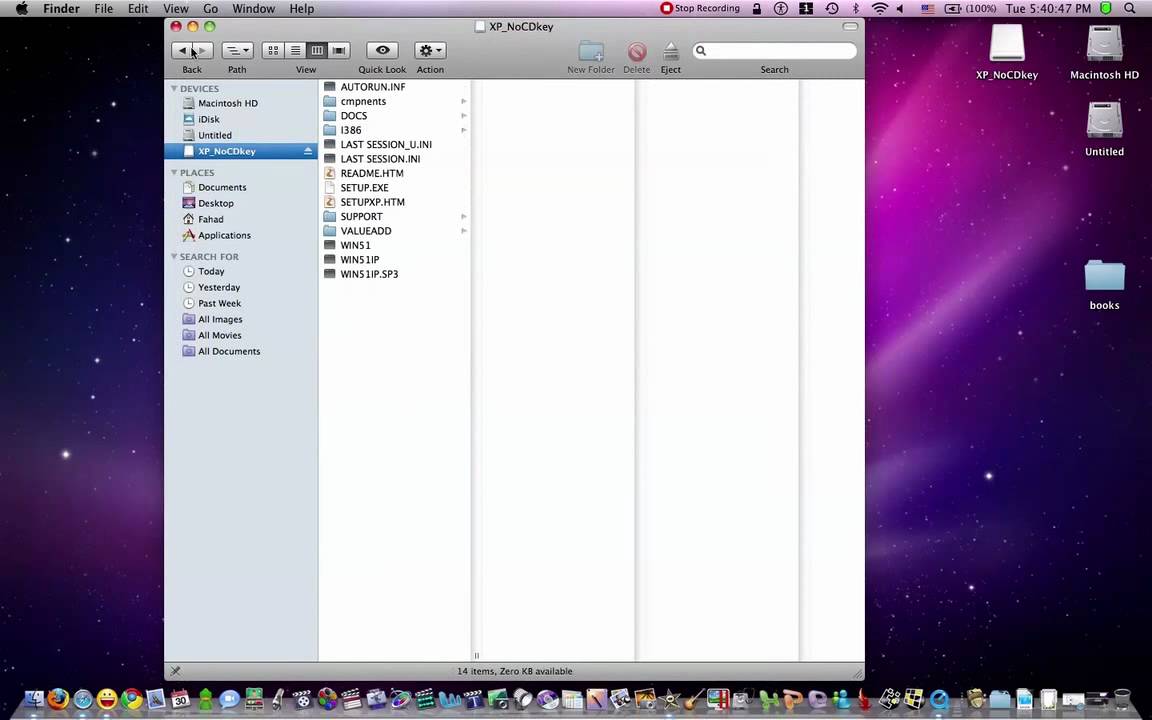Open the Wi-Fi menu bar icon
Image resolution: width=1152 pixels, height=720 pixels.
tap(879, 9)
